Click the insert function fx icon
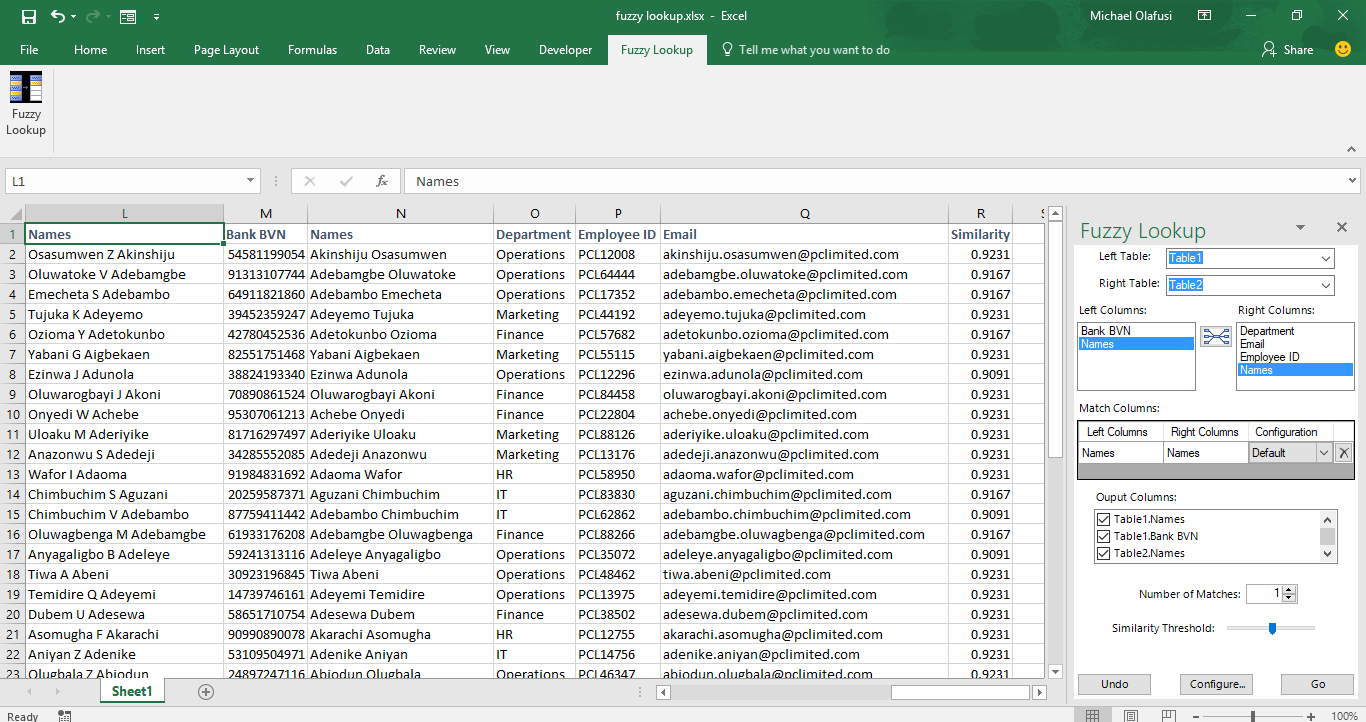 point(381,181)
